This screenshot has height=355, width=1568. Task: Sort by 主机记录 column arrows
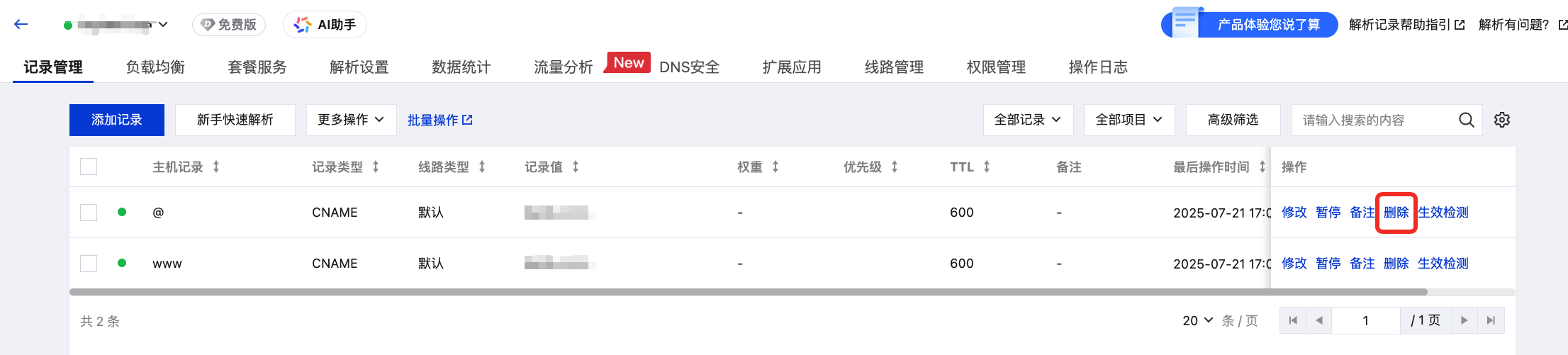216,167
